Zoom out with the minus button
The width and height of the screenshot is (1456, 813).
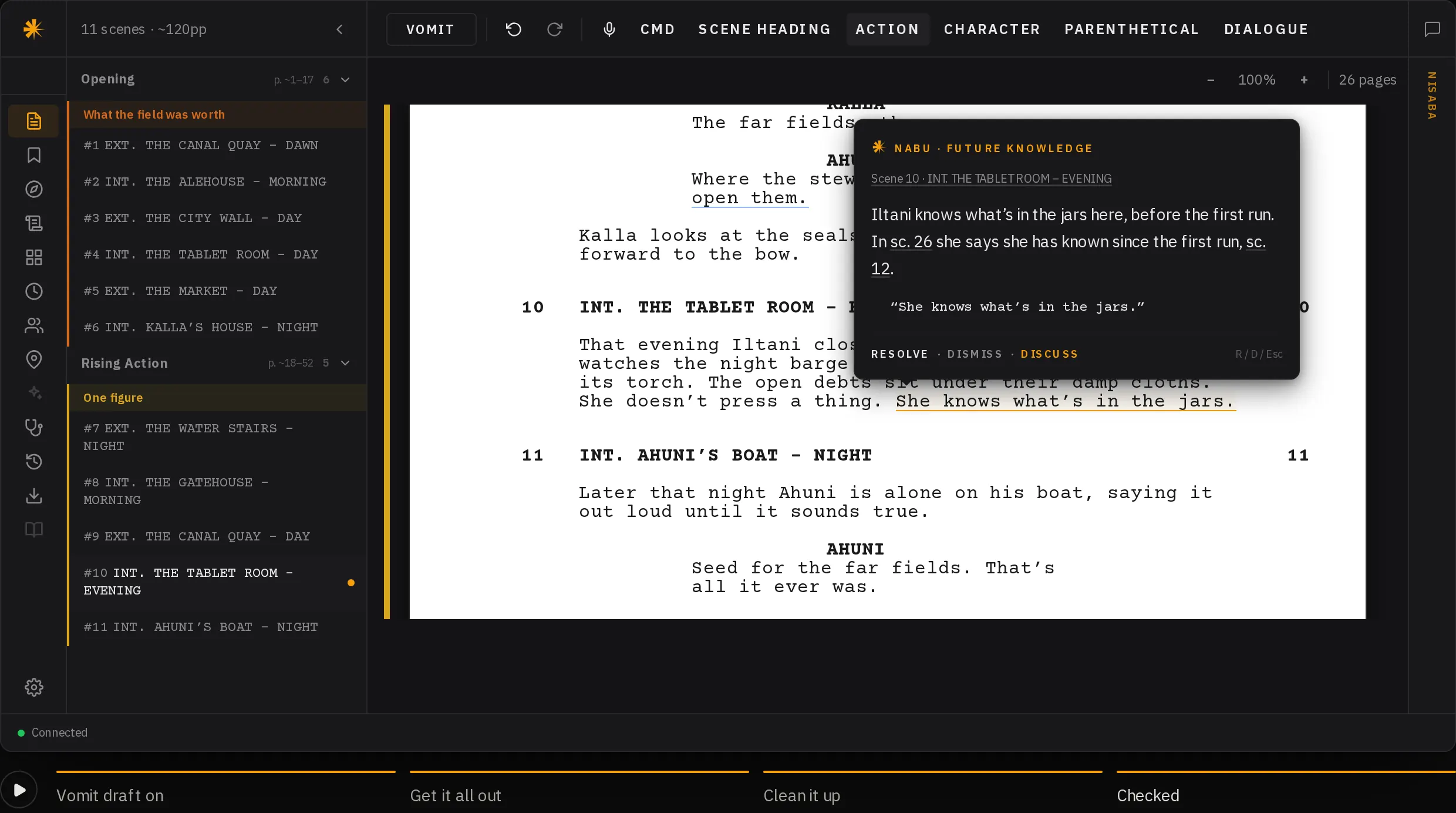point(1211,80)
